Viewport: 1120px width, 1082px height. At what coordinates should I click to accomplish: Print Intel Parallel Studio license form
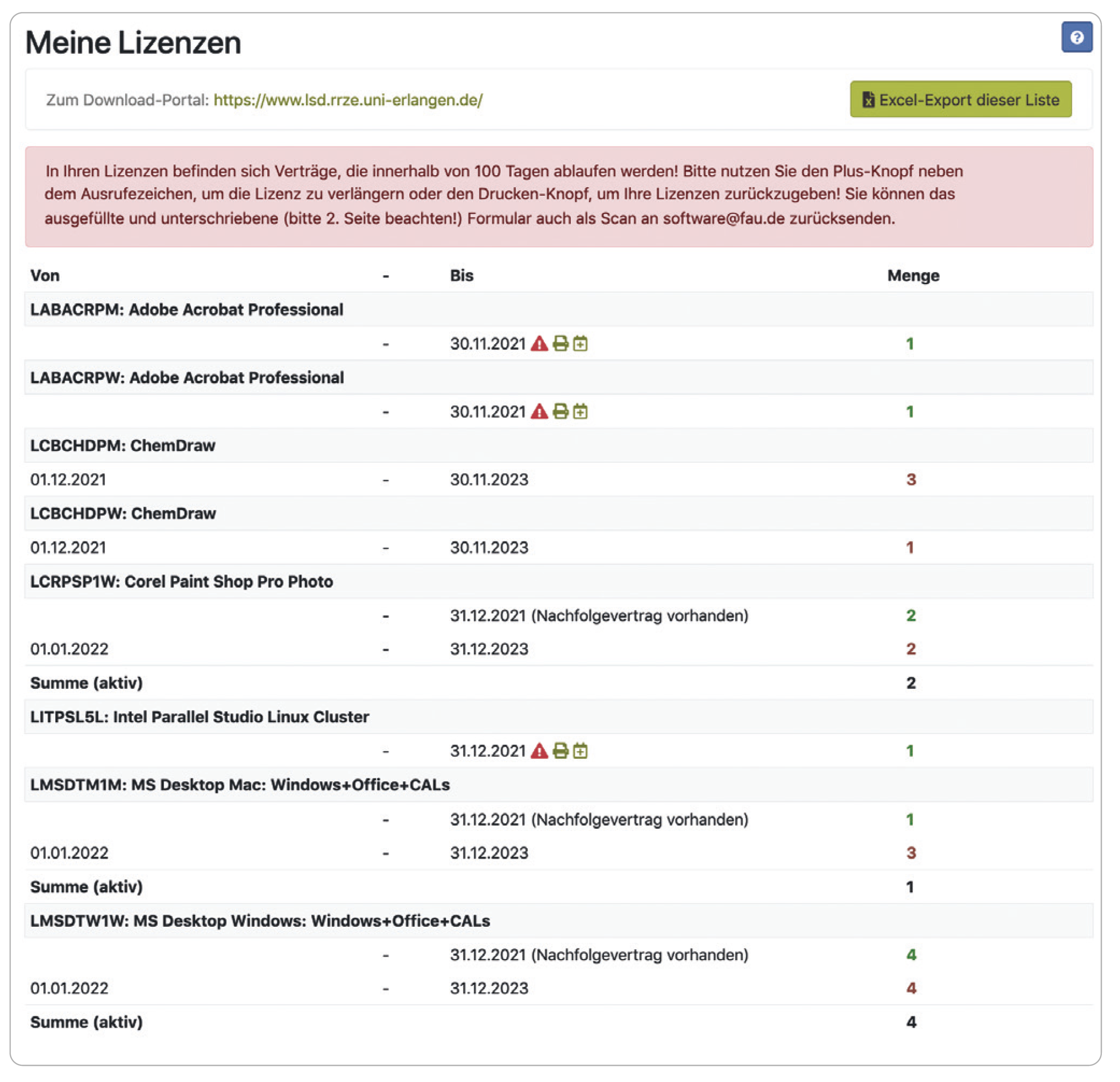pos(560,751)
